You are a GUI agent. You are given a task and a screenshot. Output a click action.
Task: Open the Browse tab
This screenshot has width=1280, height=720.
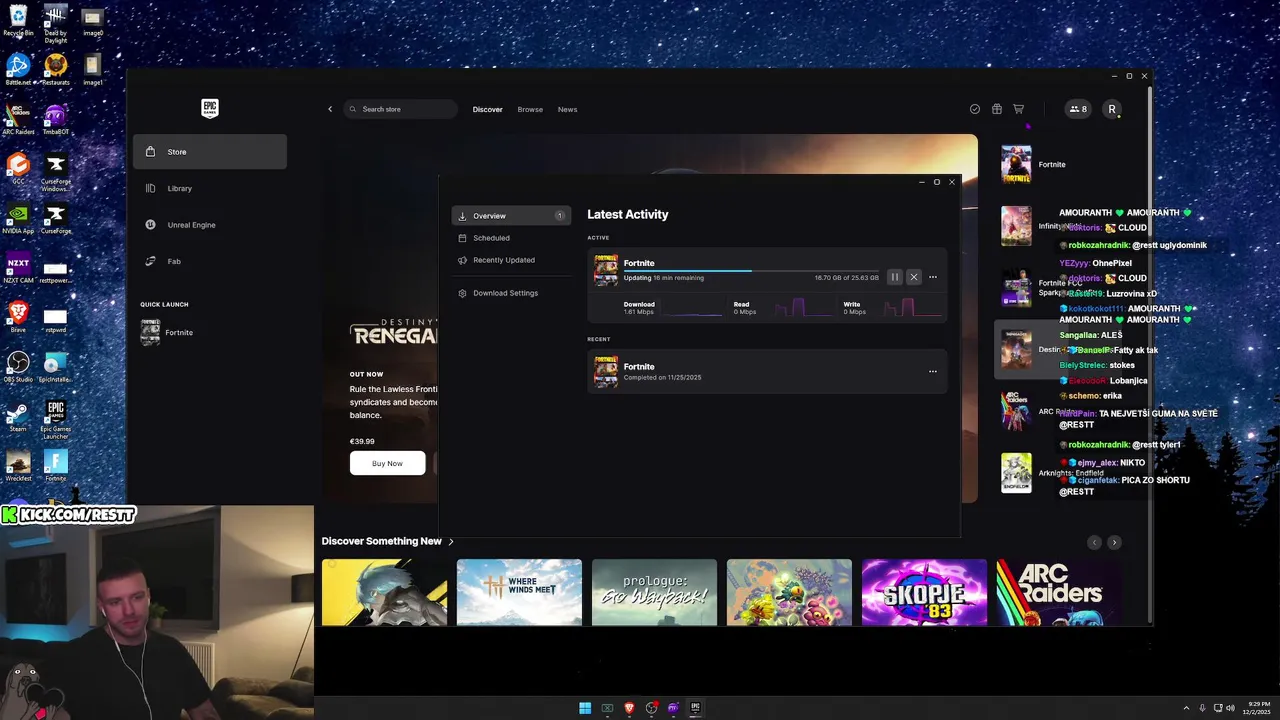(x=530, y=109)
